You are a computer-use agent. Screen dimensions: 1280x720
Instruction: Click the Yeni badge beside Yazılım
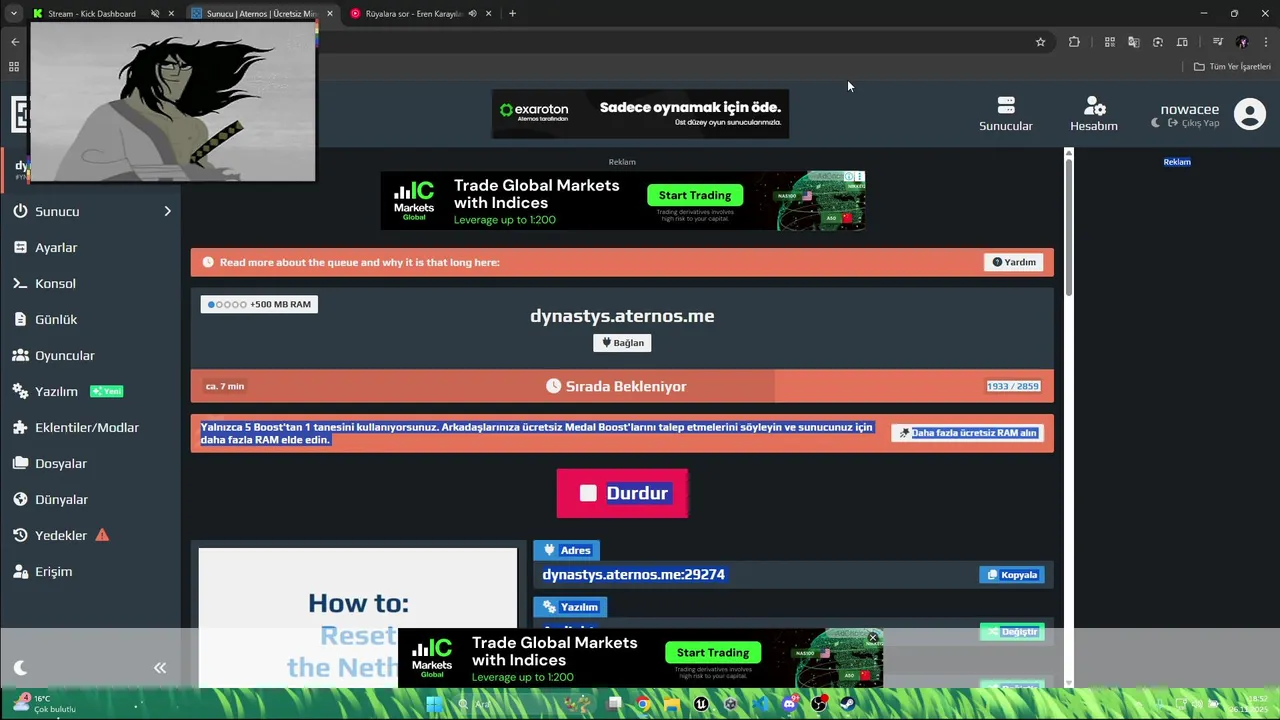[106, 391]
